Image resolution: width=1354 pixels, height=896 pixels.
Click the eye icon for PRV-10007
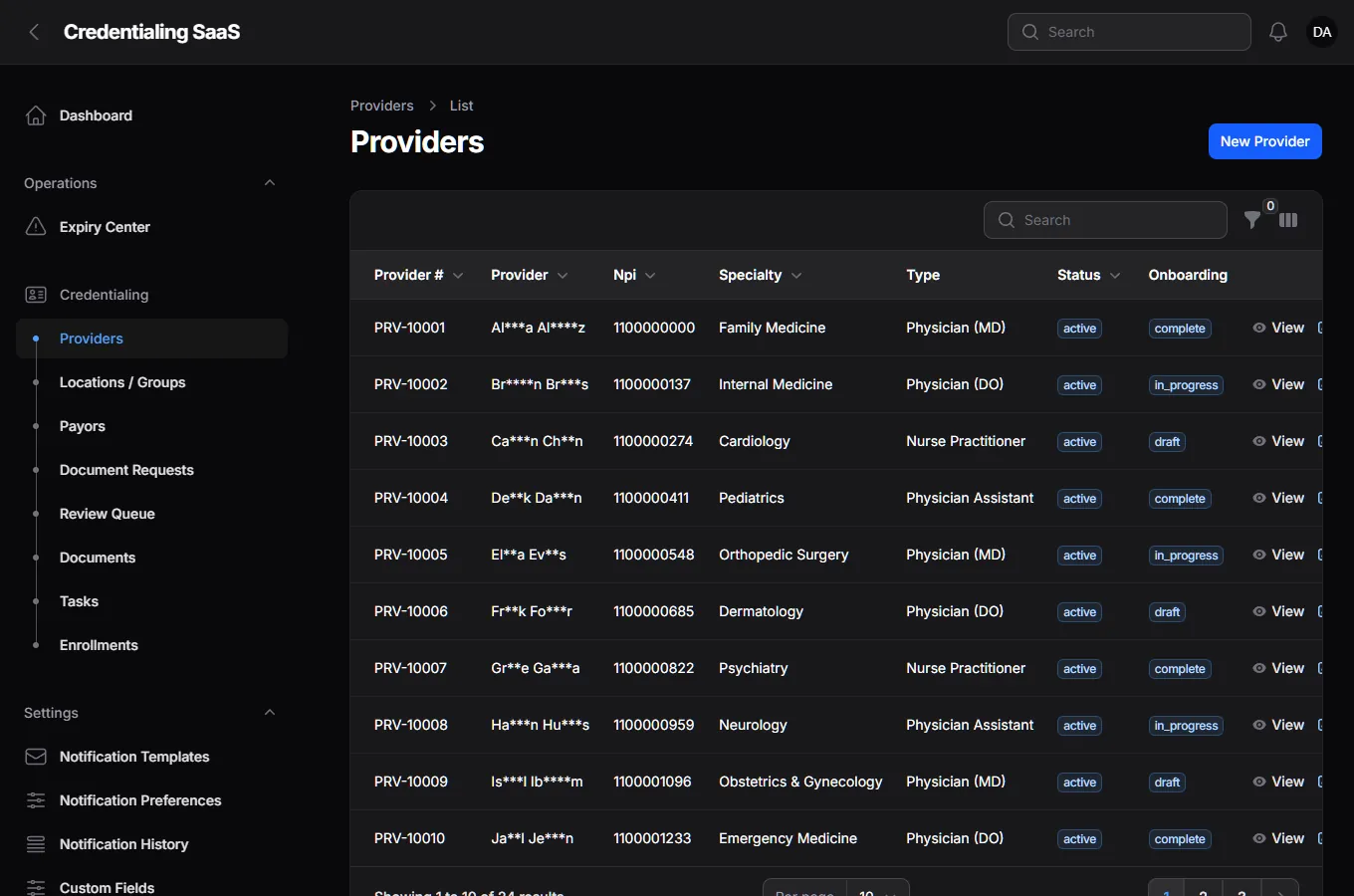pyautogui.click(x=1259, y=668)
